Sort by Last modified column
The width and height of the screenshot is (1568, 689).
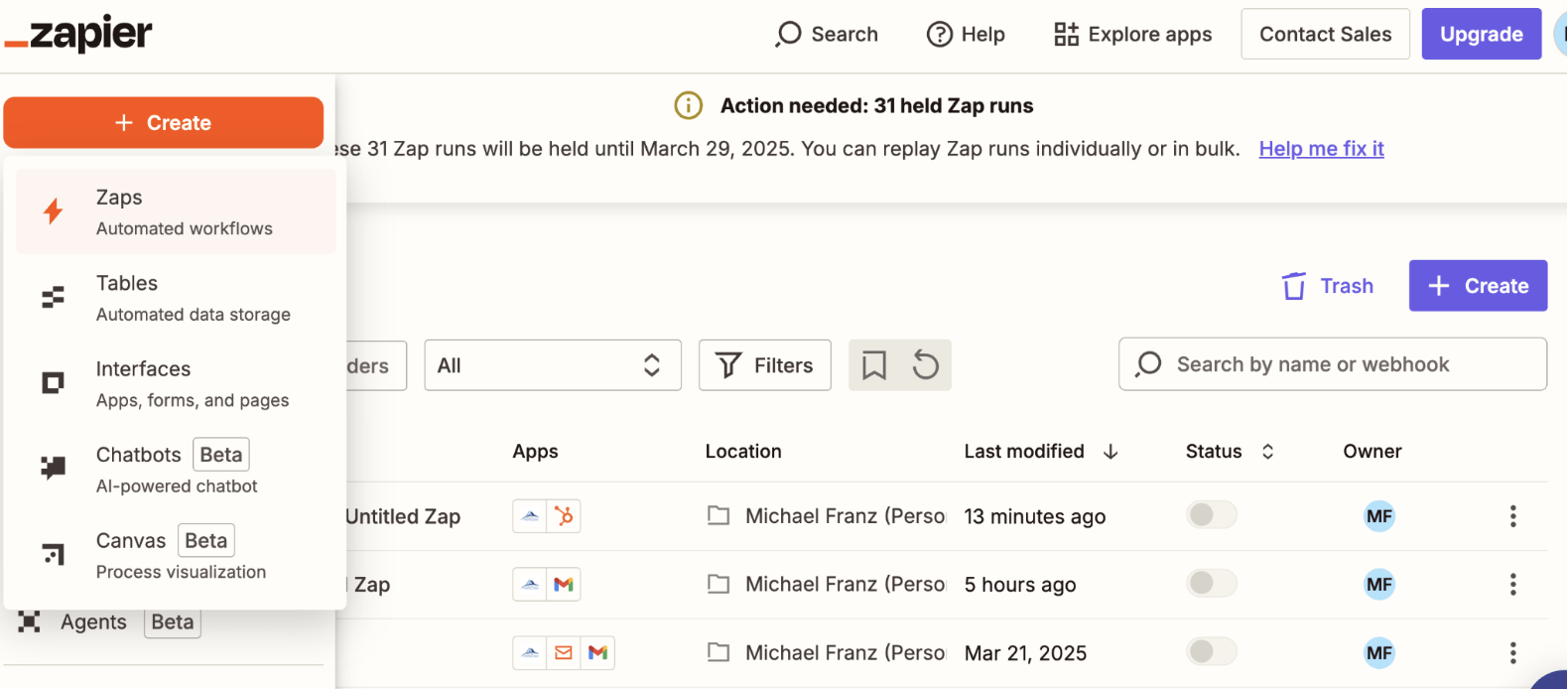tap(1041, 452)
